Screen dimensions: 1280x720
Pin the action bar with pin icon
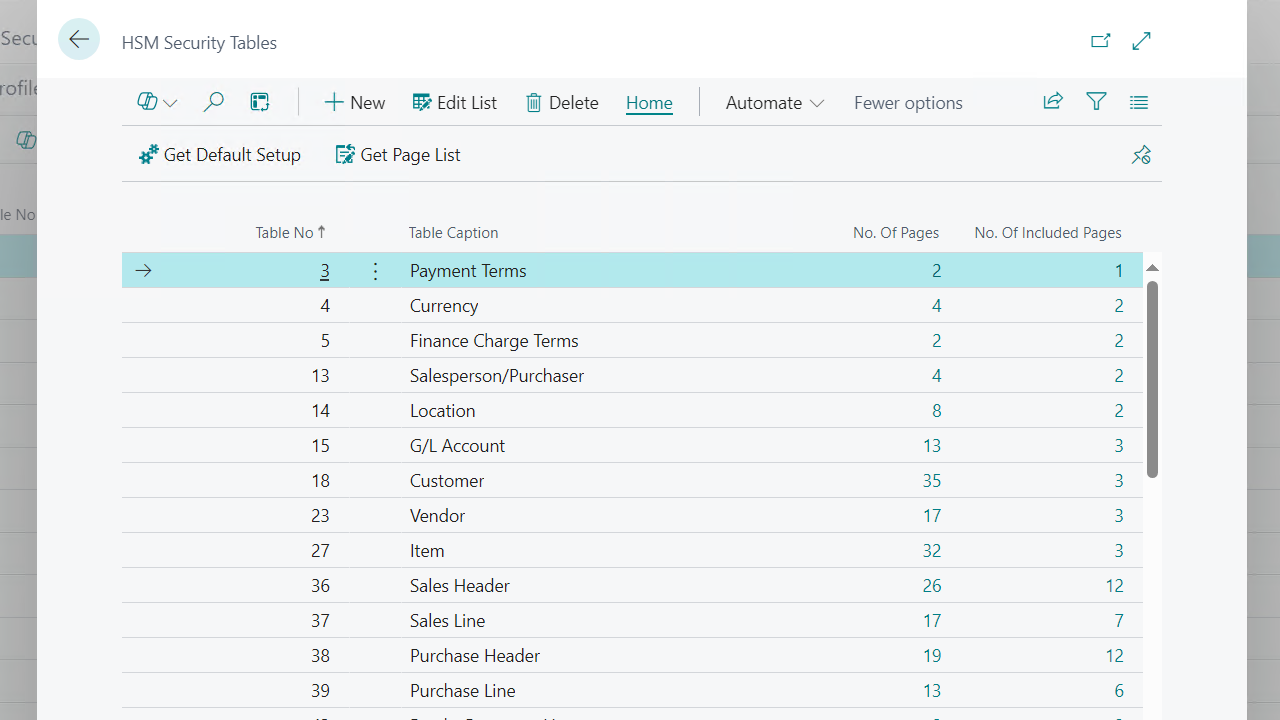1141,155
